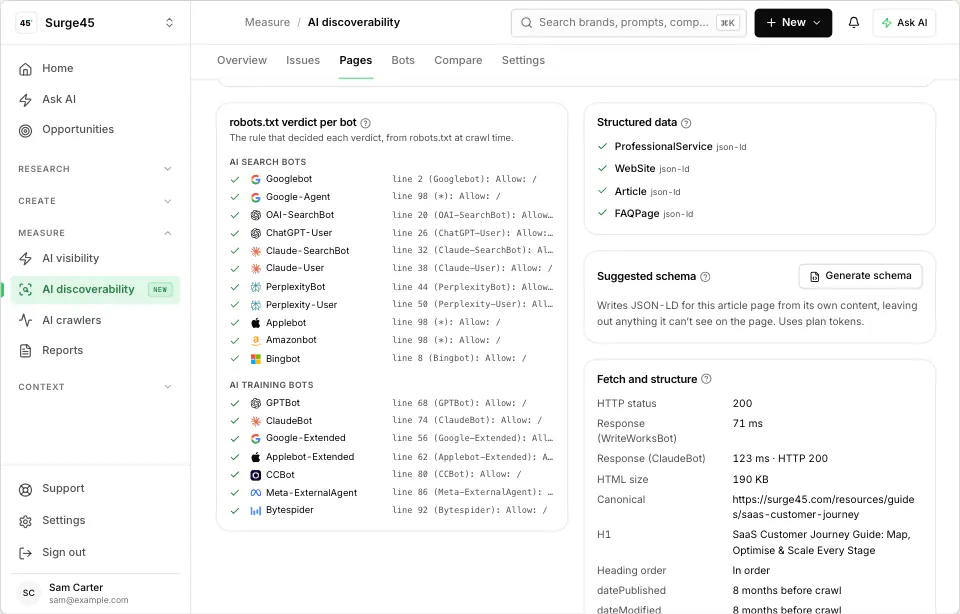The height and width of the screenshot is (614, 960).
Task: Click the OpenAI icon next to OAI-SearchBot
Action: coord(255,215)
